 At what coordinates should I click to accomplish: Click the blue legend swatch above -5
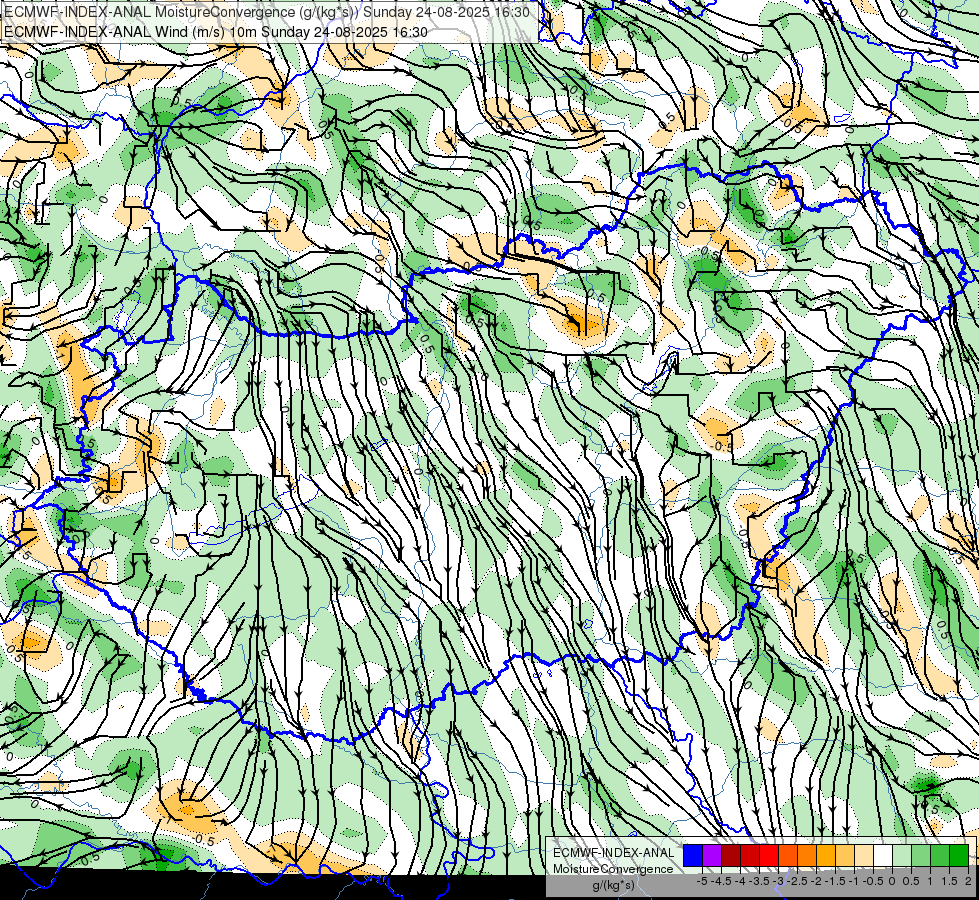[693, 856]
